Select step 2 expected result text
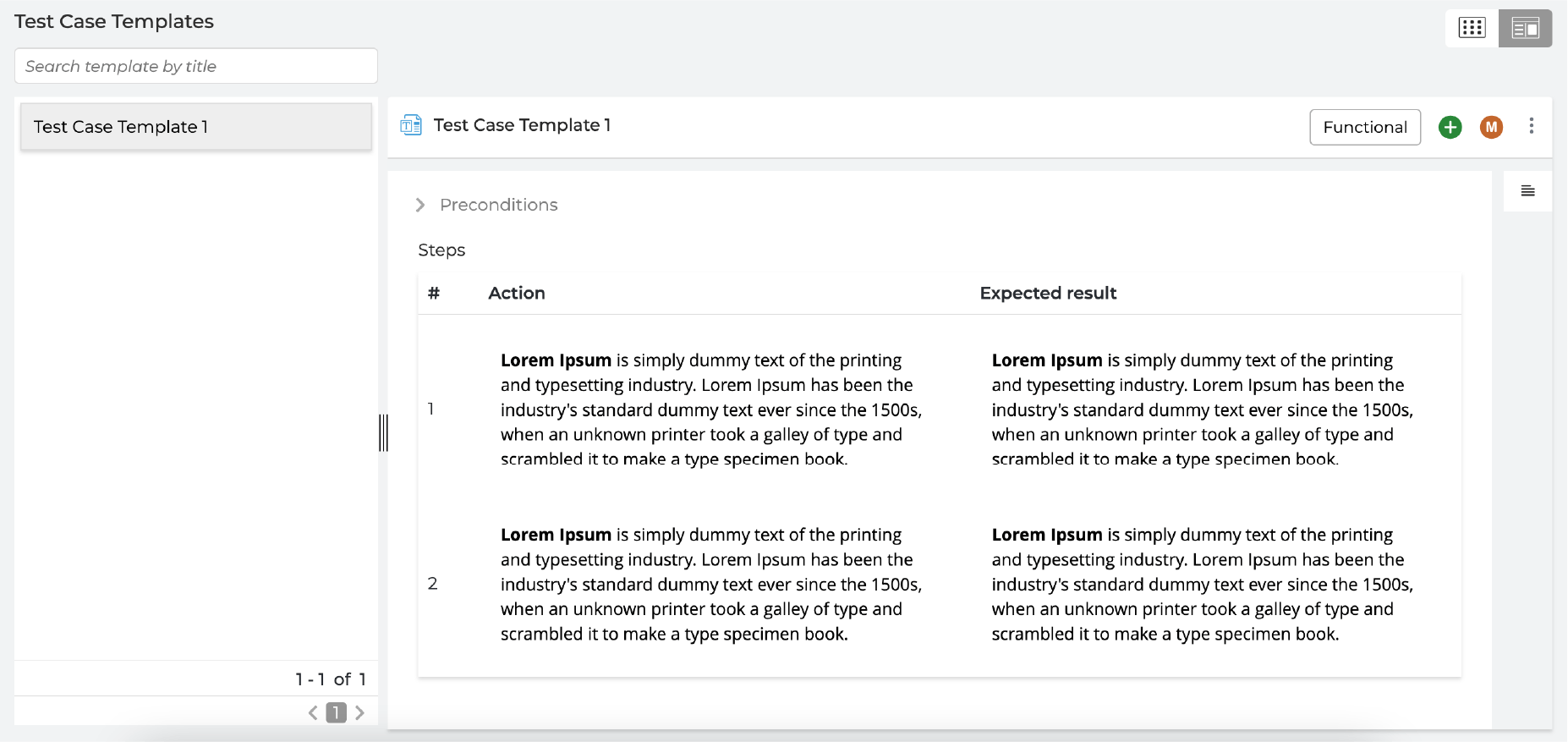This screenshot has height=742, width=1568. point(1202,584)
